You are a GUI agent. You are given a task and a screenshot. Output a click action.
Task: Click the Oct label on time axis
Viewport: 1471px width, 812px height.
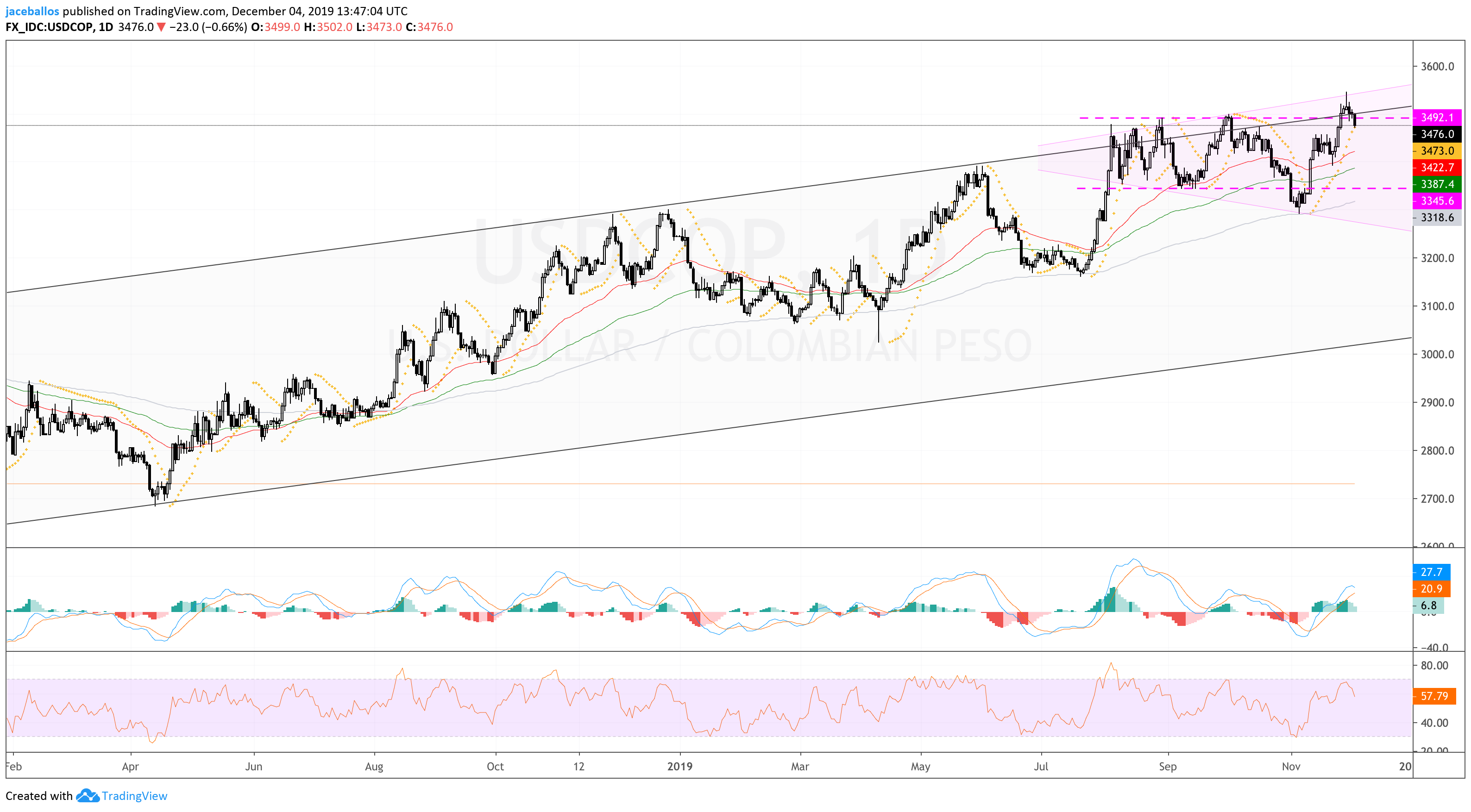pyautogui.click(x=495, y=766)
